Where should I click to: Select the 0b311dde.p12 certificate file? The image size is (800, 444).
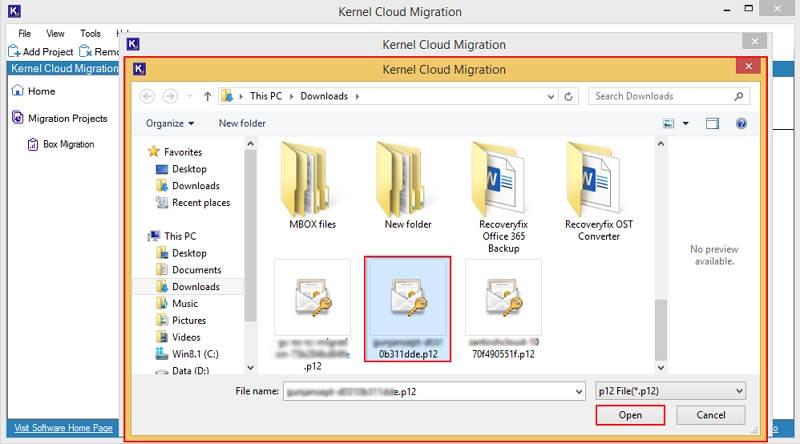(x=408, y=309)
